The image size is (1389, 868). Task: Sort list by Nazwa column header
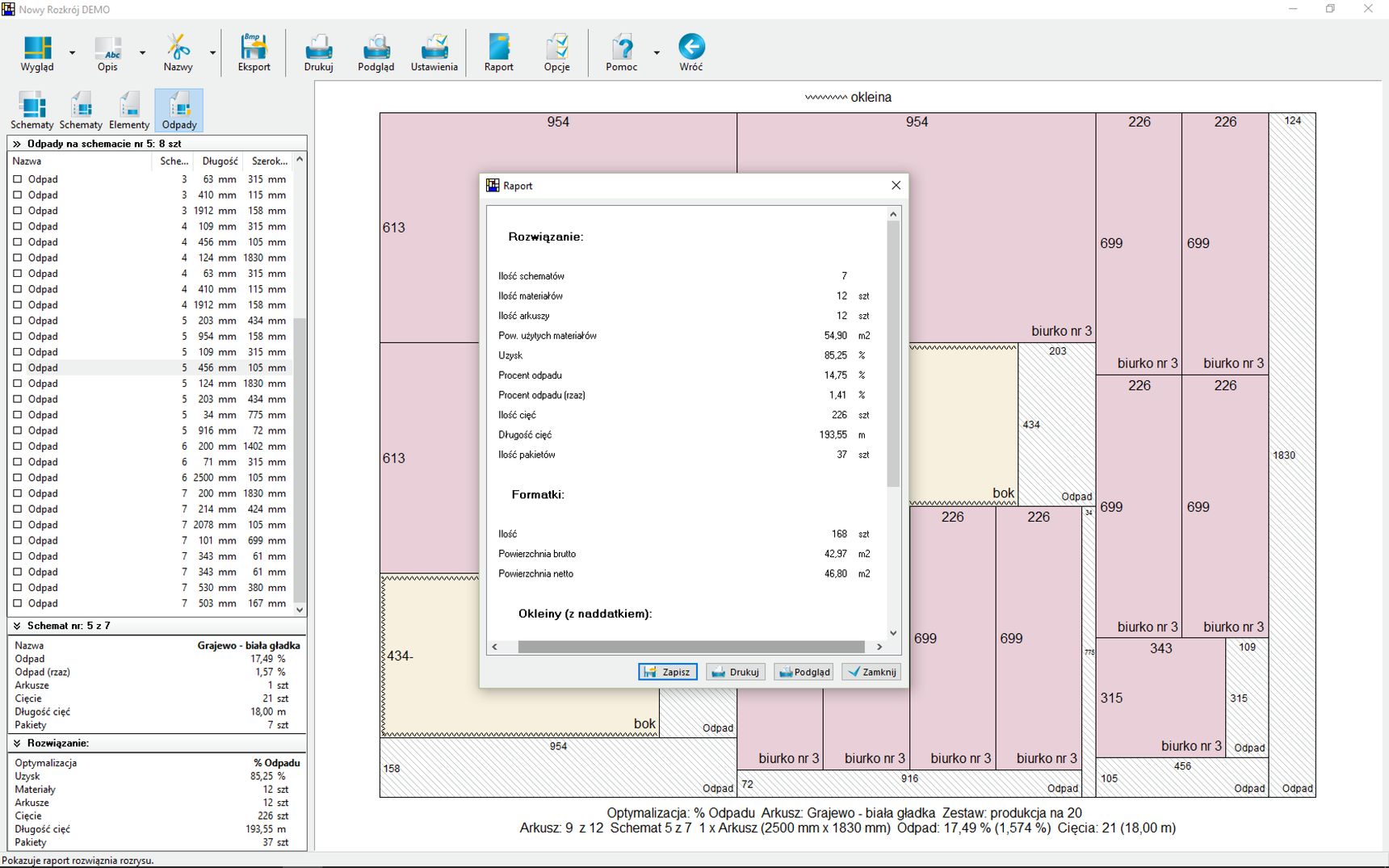click(79, 161)
